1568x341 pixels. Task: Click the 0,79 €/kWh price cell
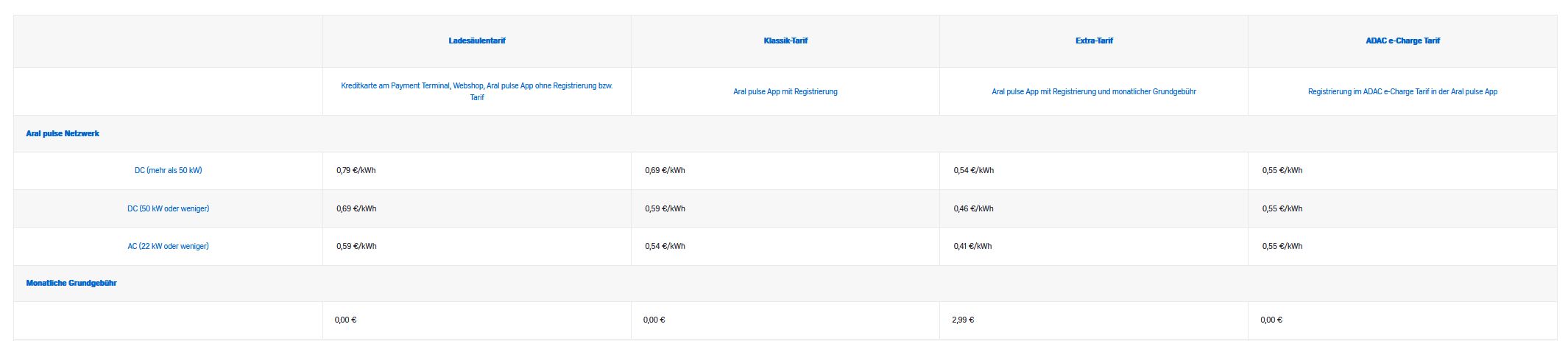click(356, 171)
